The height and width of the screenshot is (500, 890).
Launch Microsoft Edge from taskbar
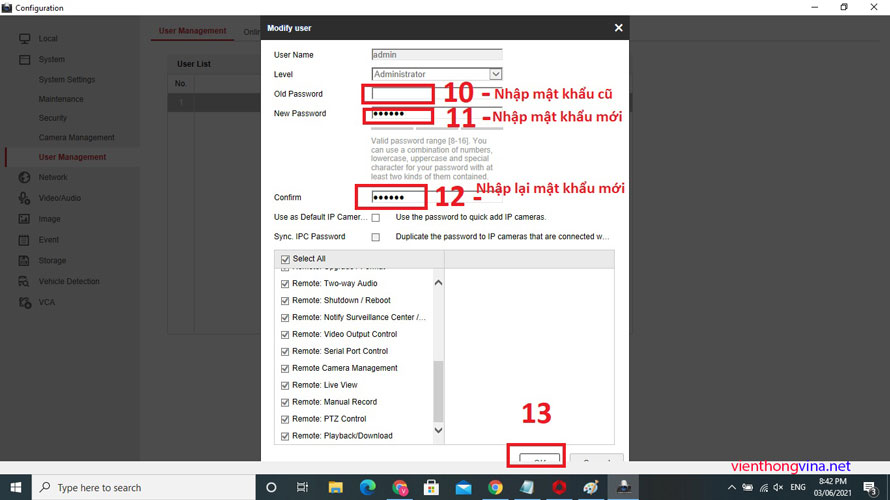pos(367,488)
